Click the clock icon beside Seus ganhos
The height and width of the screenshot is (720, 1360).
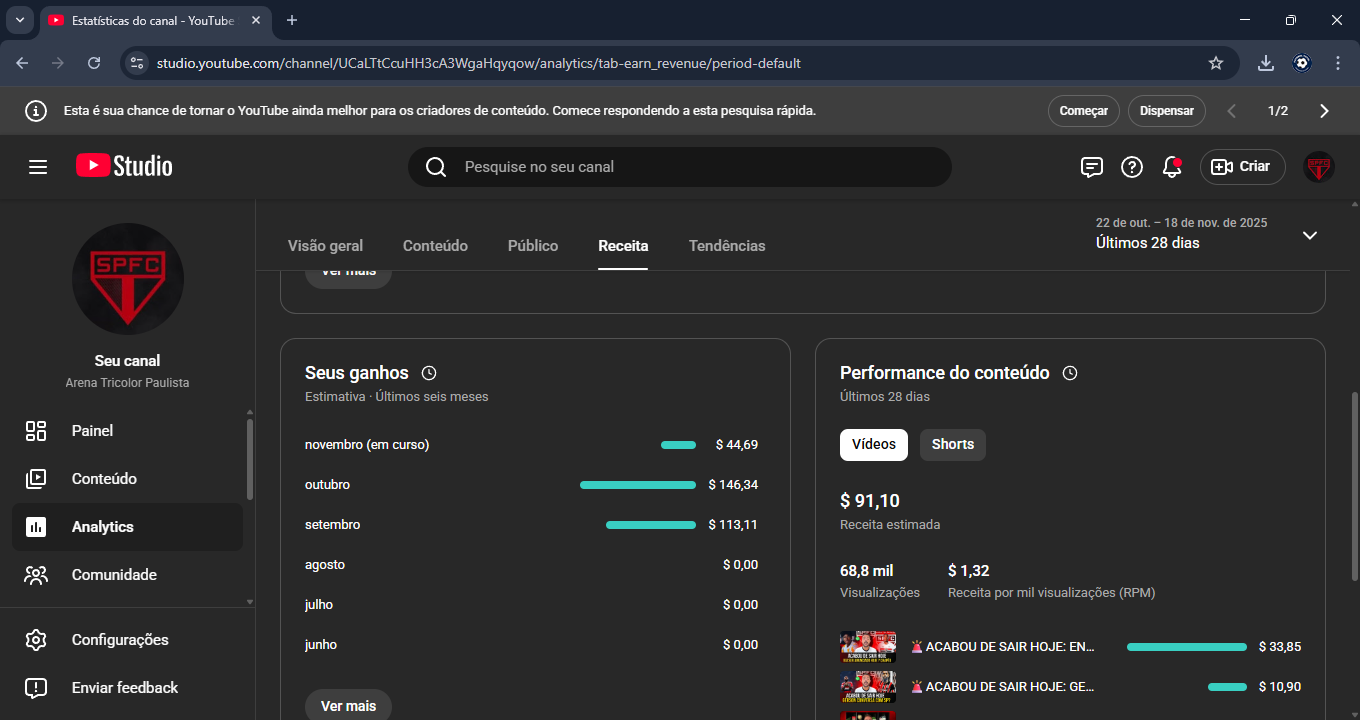click(429, 373)
